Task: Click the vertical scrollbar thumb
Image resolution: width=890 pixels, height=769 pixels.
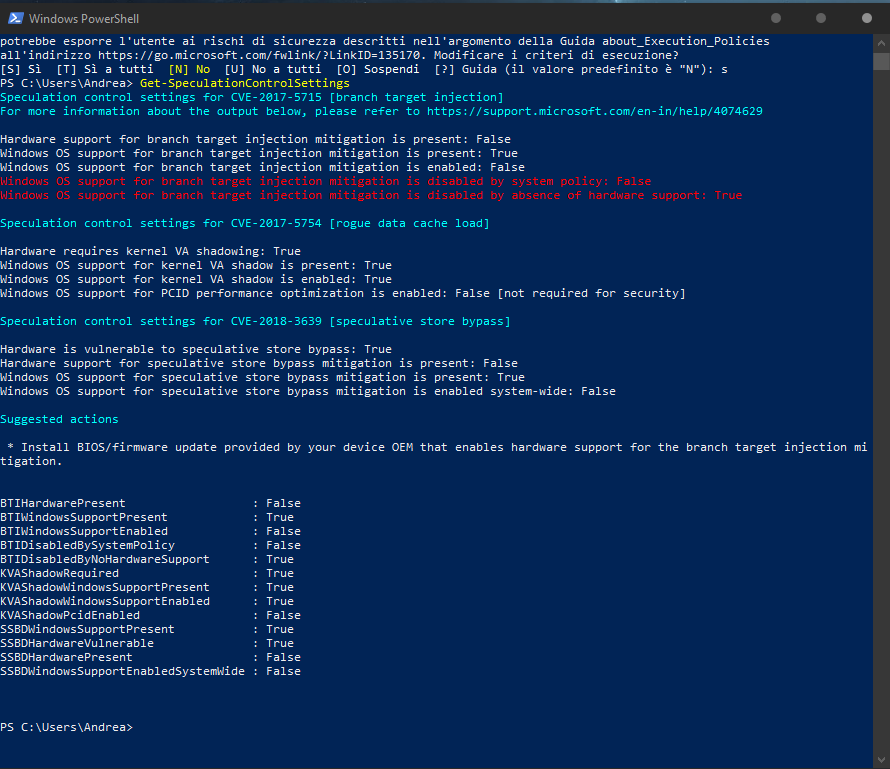Action: [881, 61]
